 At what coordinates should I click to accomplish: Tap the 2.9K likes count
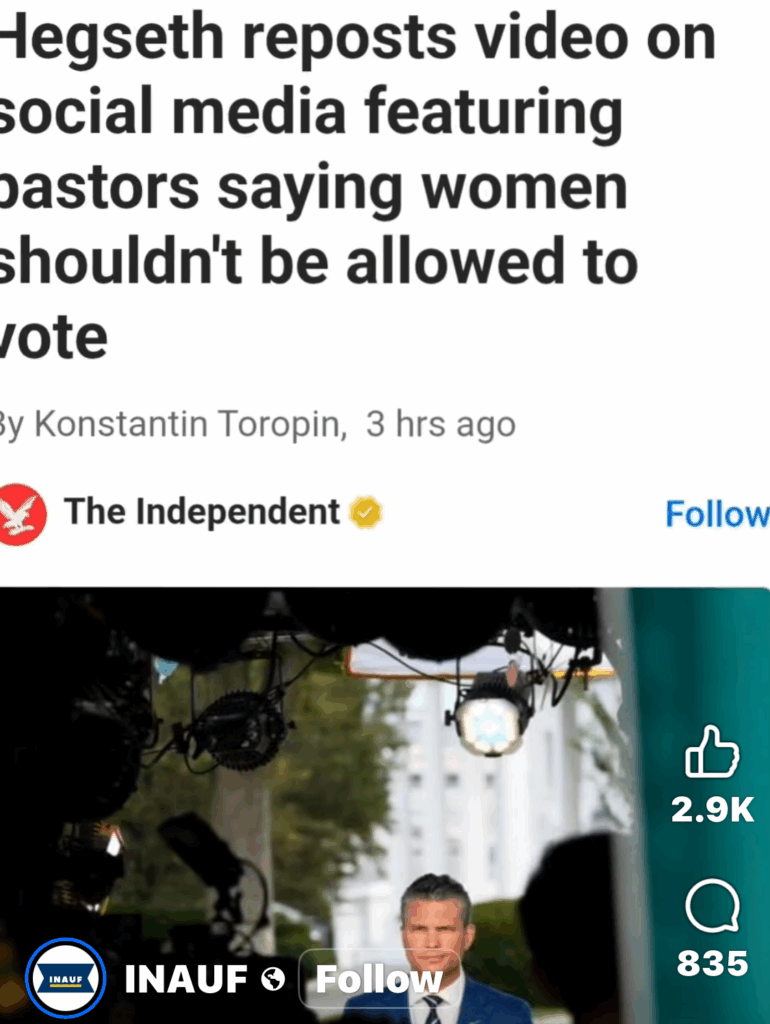pos(713,810)
